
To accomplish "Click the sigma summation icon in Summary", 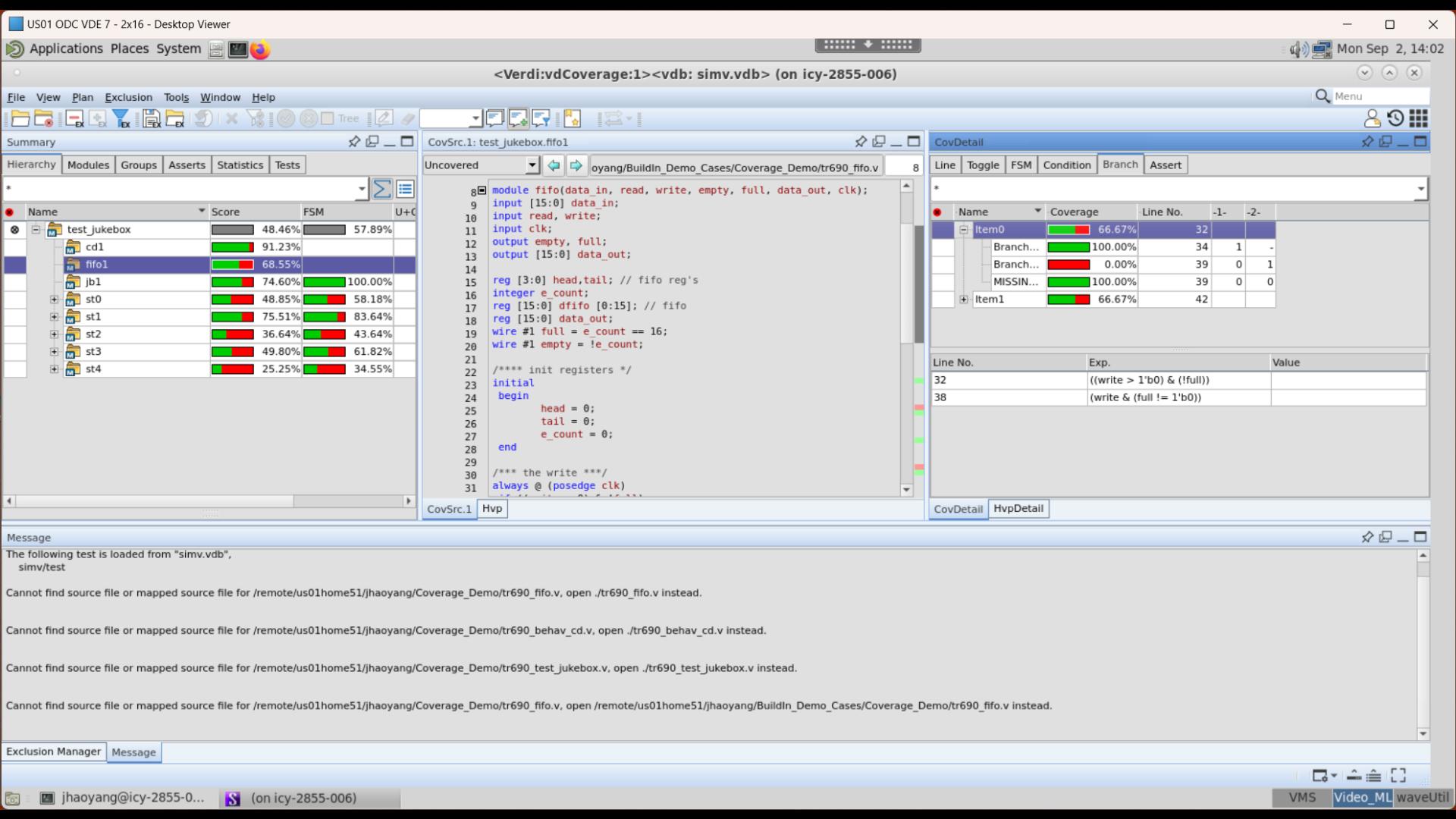I will (382, 189).
